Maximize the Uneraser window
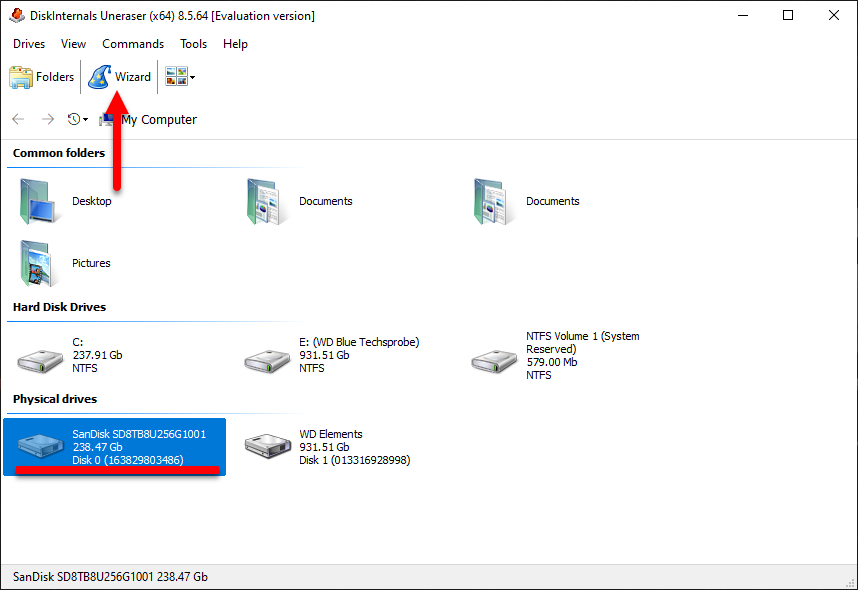 (788, 15)
